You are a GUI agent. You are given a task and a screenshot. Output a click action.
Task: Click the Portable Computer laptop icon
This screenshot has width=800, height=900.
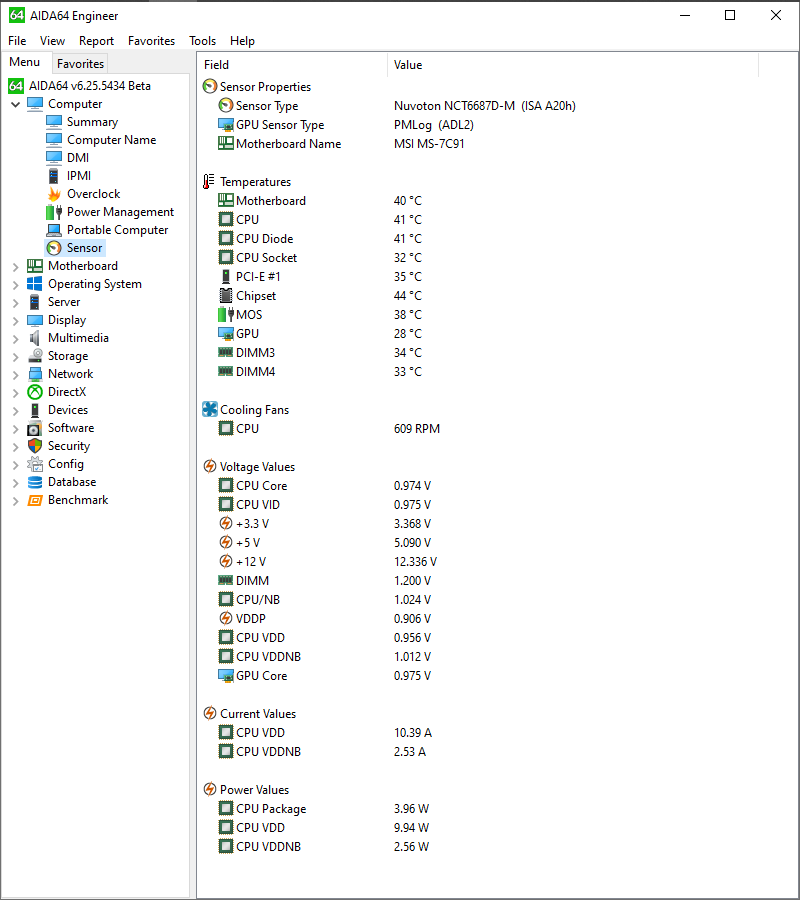pyautogui.click(x=54, y=230)
